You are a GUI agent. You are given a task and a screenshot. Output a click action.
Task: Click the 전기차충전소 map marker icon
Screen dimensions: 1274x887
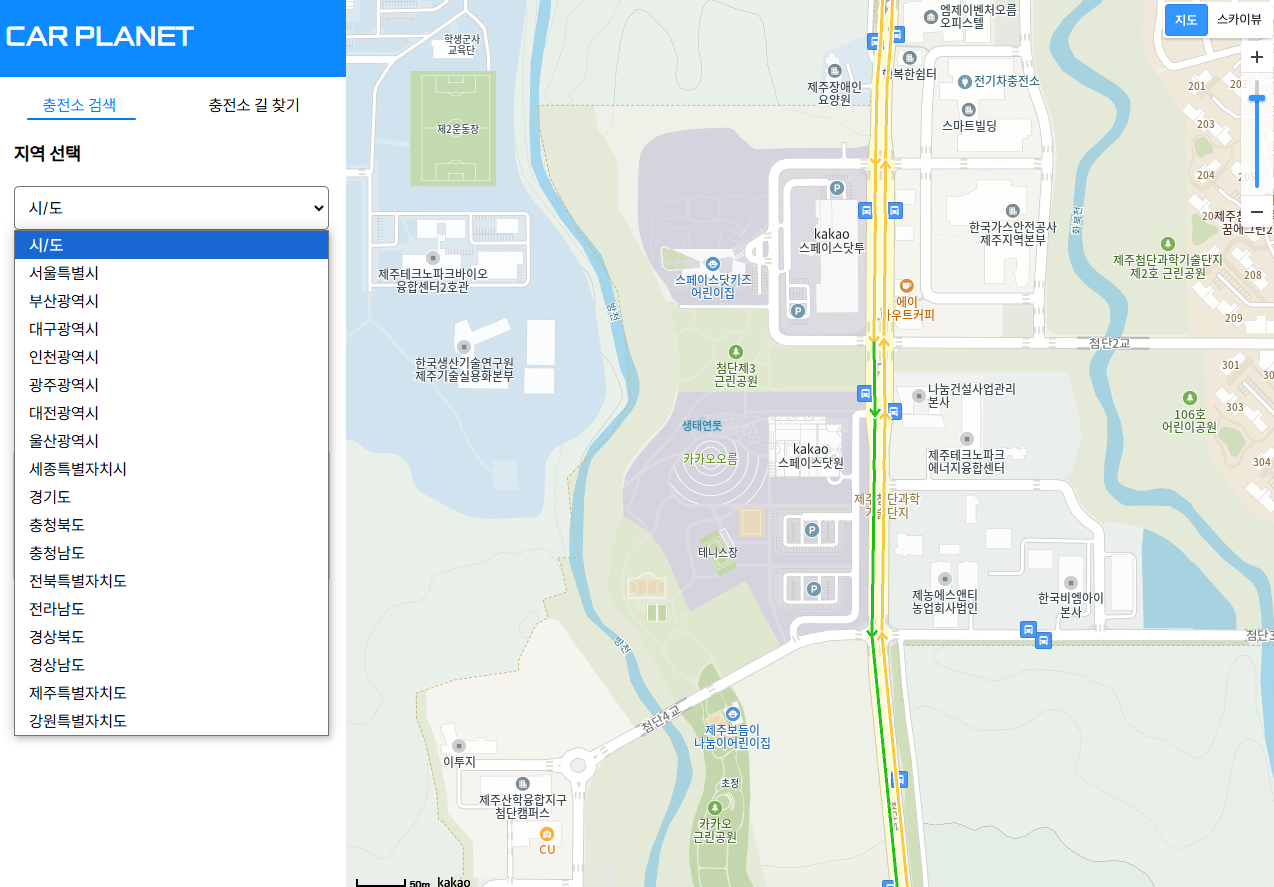coord(965,81)
